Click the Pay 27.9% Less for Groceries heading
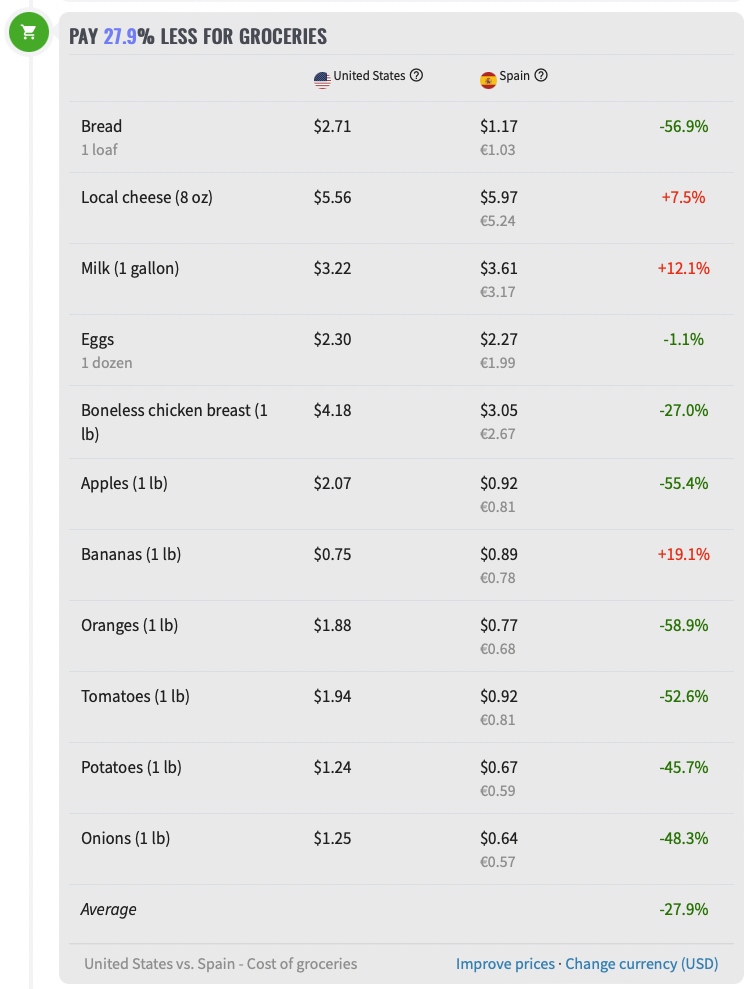The image size is (748, 989). click(198, 37)
